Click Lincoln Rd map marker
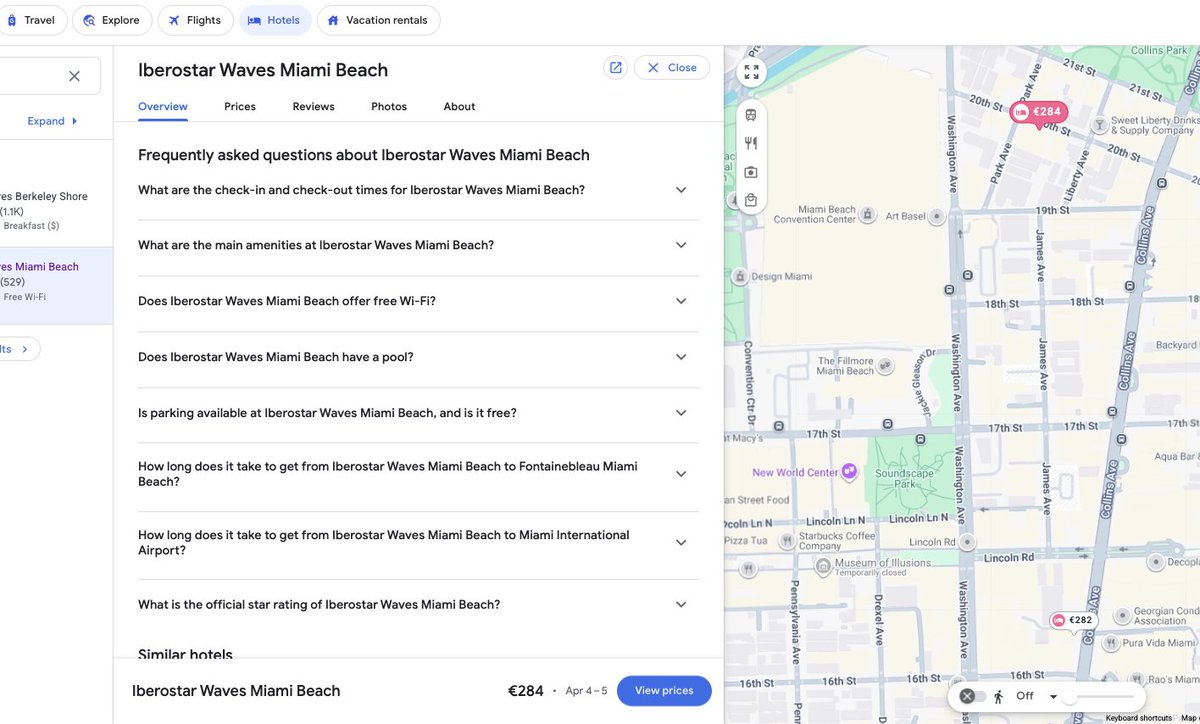1200x724 pixels. 966,542
